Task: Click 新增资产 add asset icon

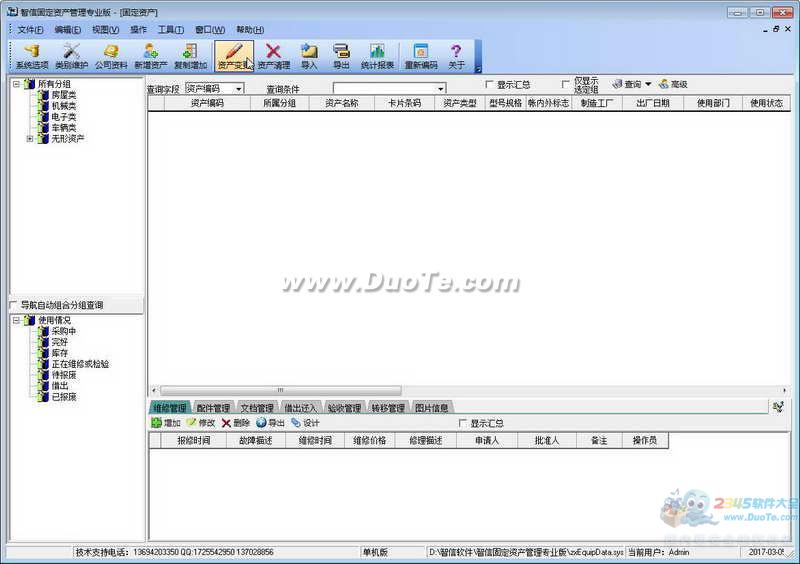Action: [x=151, y=56]
